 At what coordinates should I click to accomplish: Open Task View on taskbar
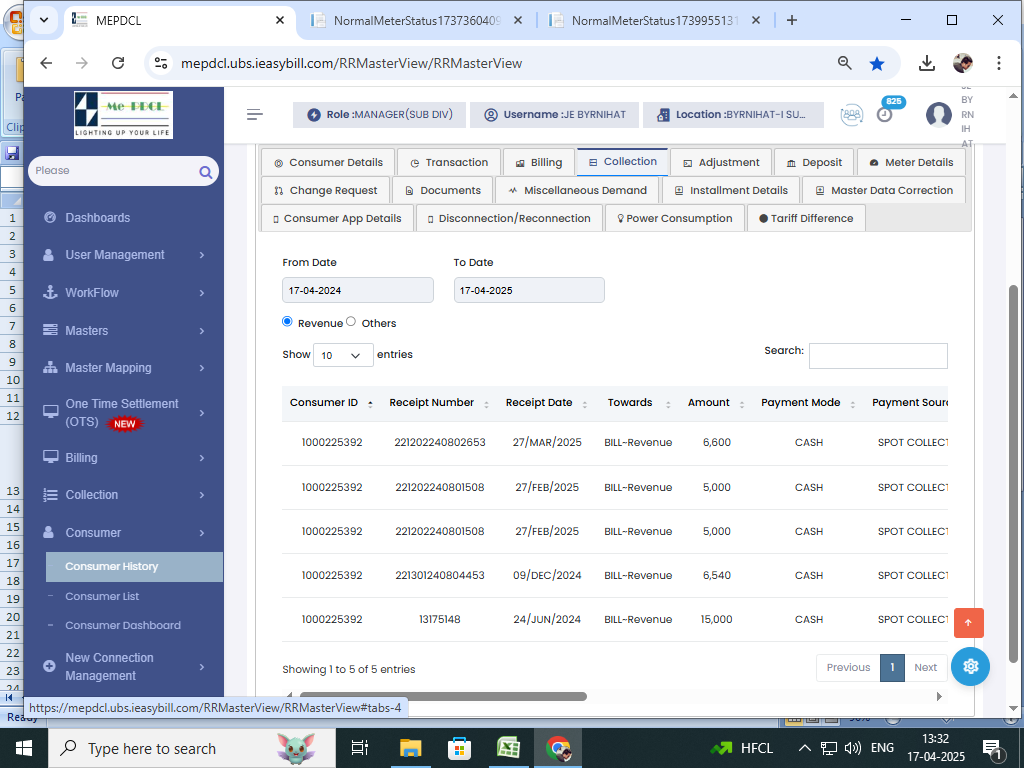[360, 748]
